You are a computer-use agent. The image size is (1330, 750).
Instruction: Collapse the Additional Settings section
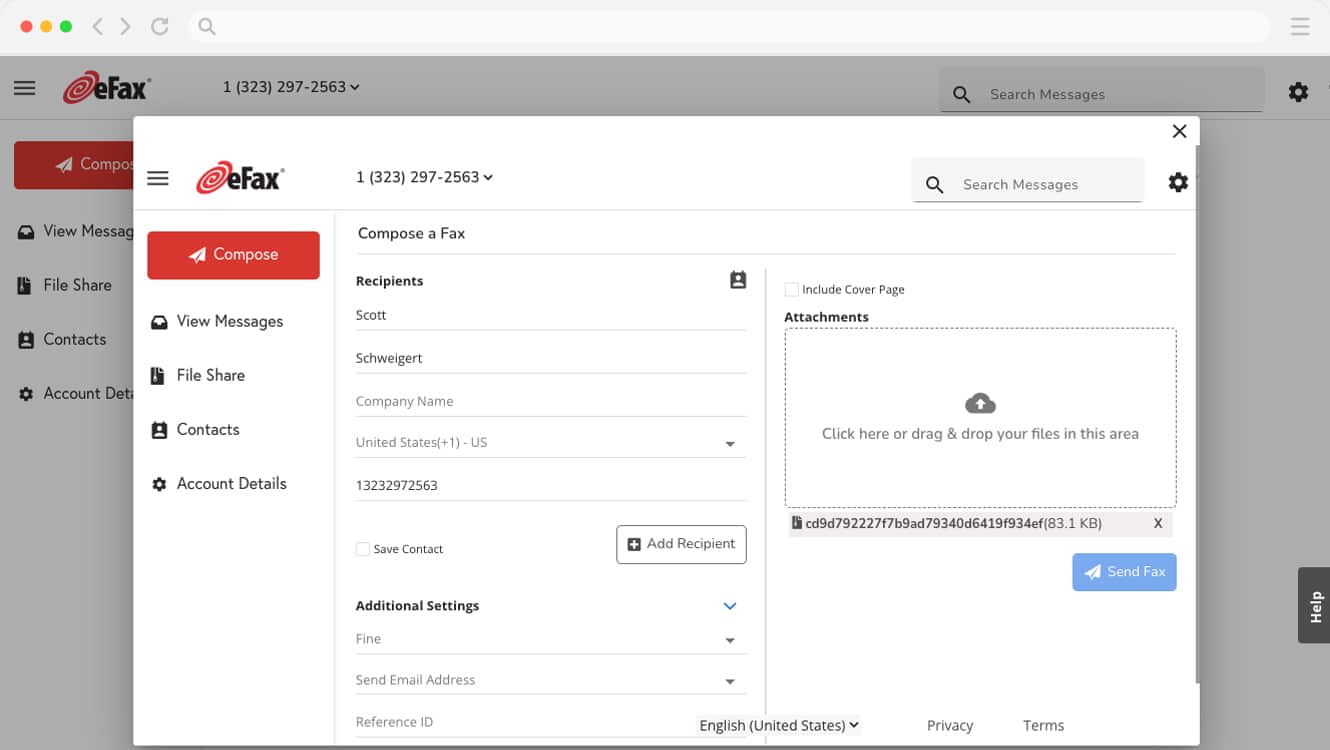(x=729, y=605)
